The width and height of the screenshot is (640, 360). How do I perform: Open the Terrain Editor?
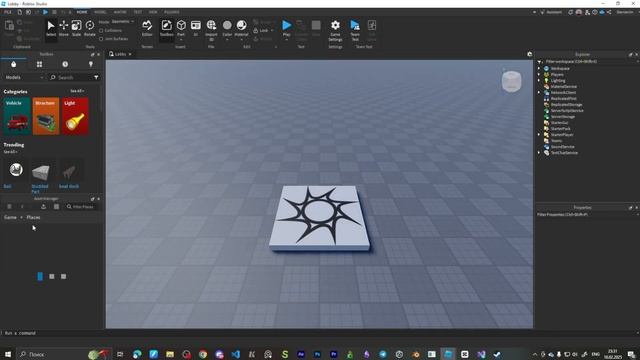(147, 29)
